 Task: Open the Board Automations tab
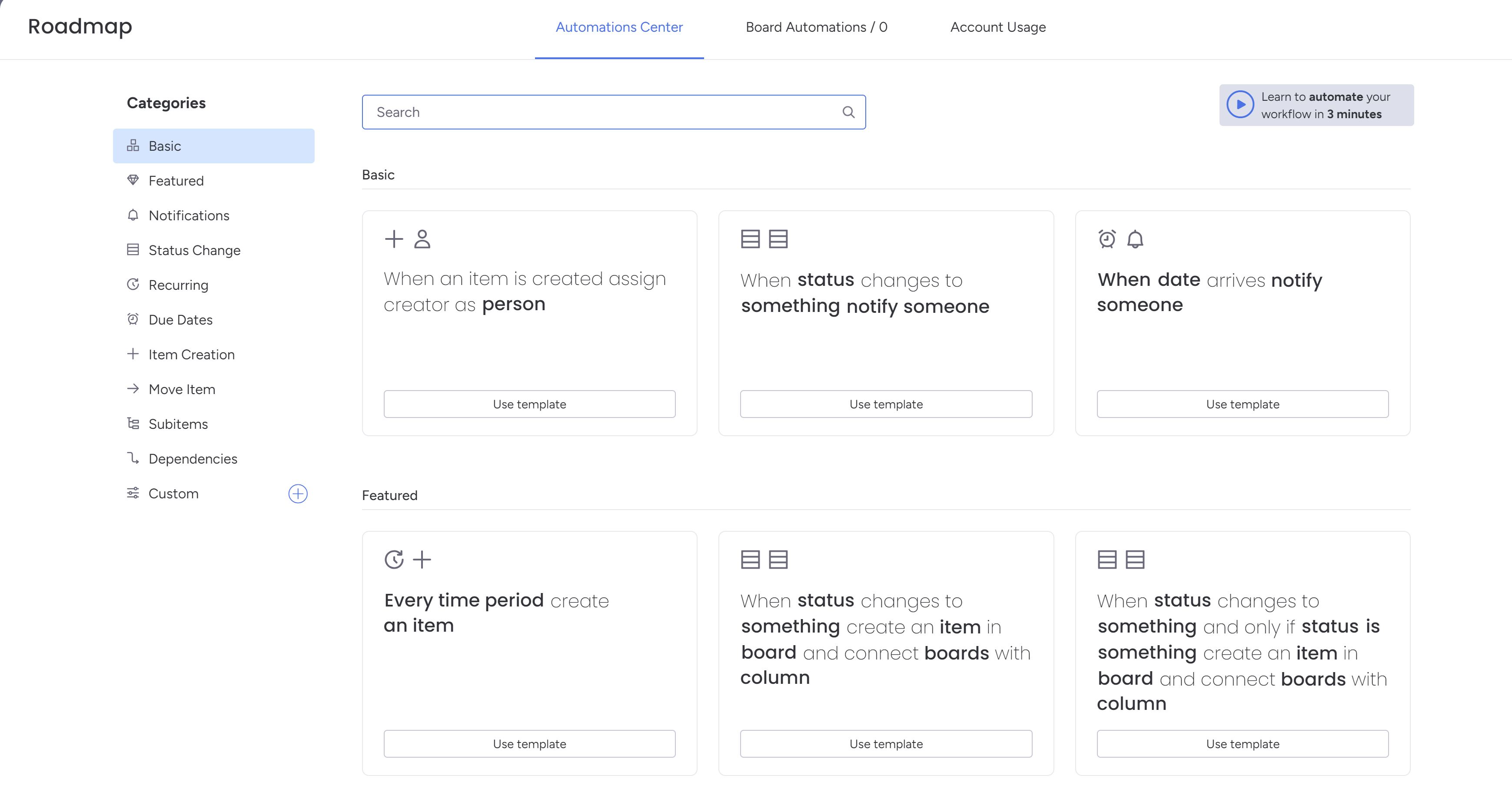point(817,27)
